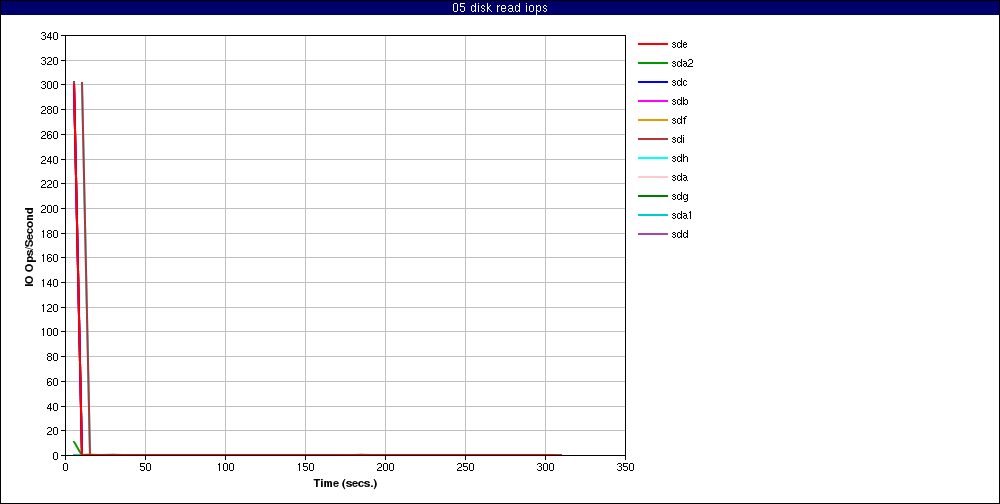This screenshot has height=504, width=1000.
Task: Click the small green sda2 bump near 10
Action: (77, 447)
